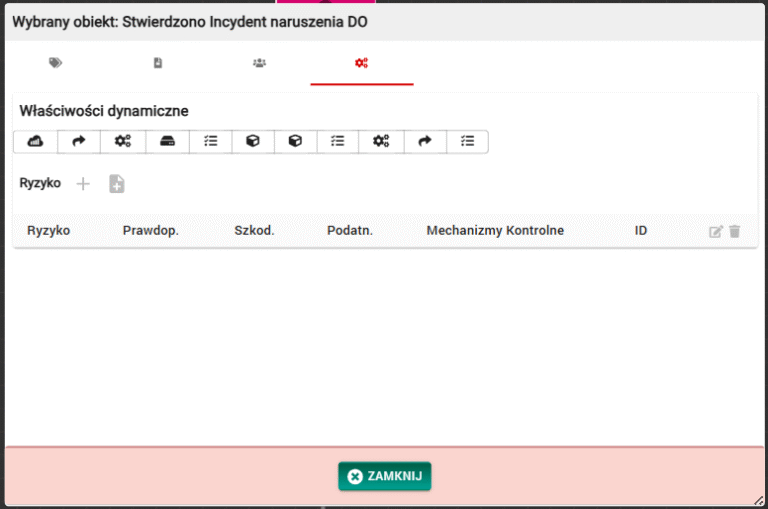This screenshot has height=509, width=768.
Task: Click the edit pencil icon in table header
Action: tap(715, 231)
